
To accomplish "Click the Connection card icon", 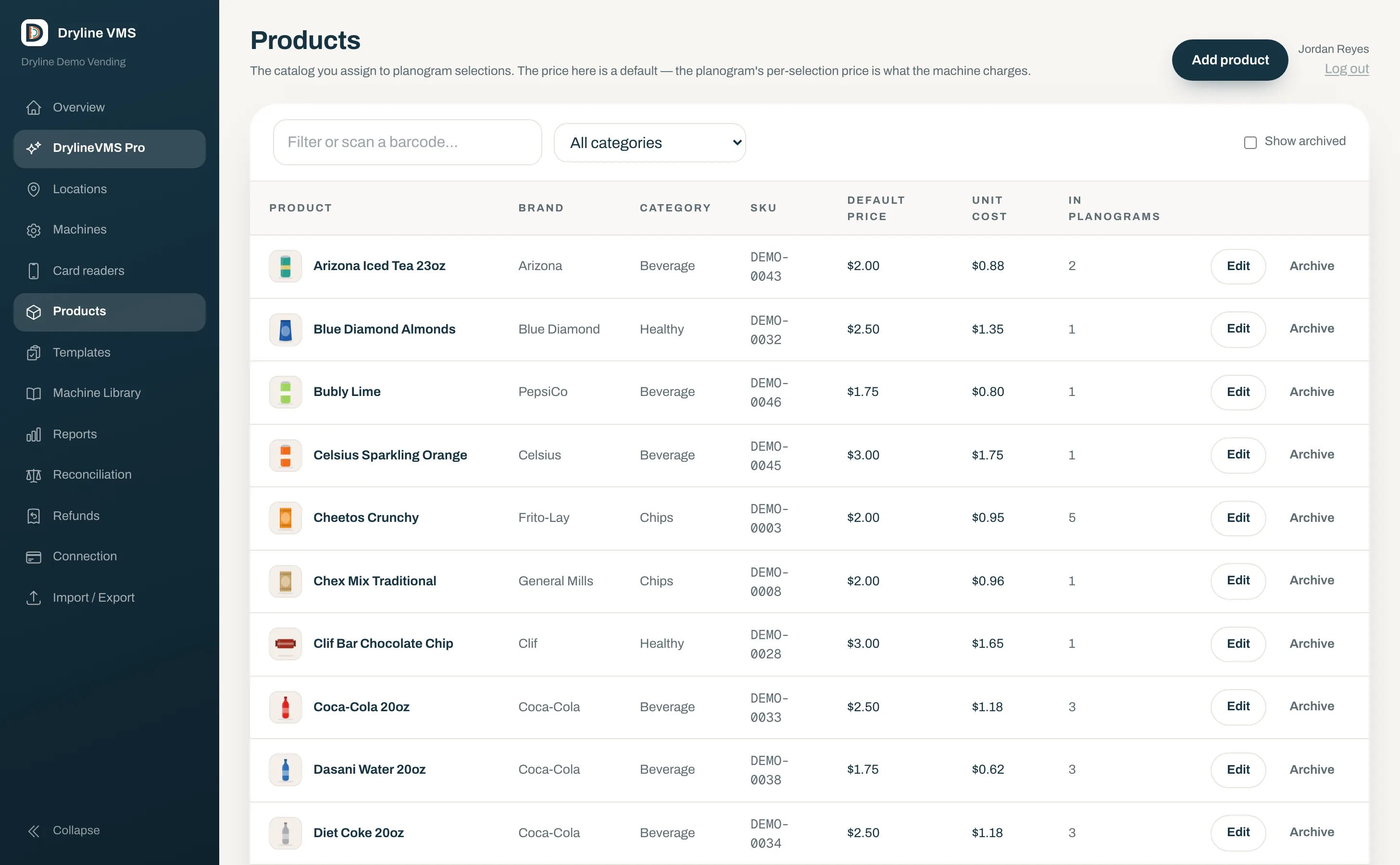I will (34, 556).
